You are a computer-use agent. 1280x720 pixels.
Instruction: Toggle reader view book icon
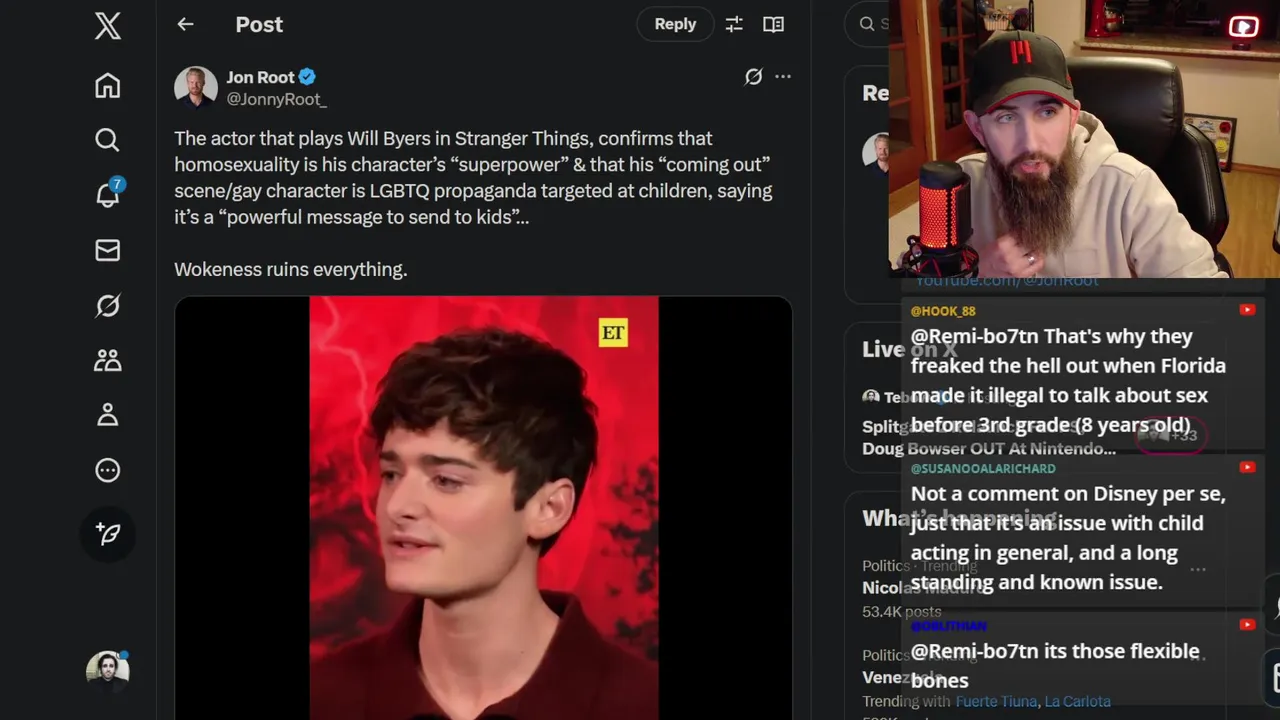[773, 24]
